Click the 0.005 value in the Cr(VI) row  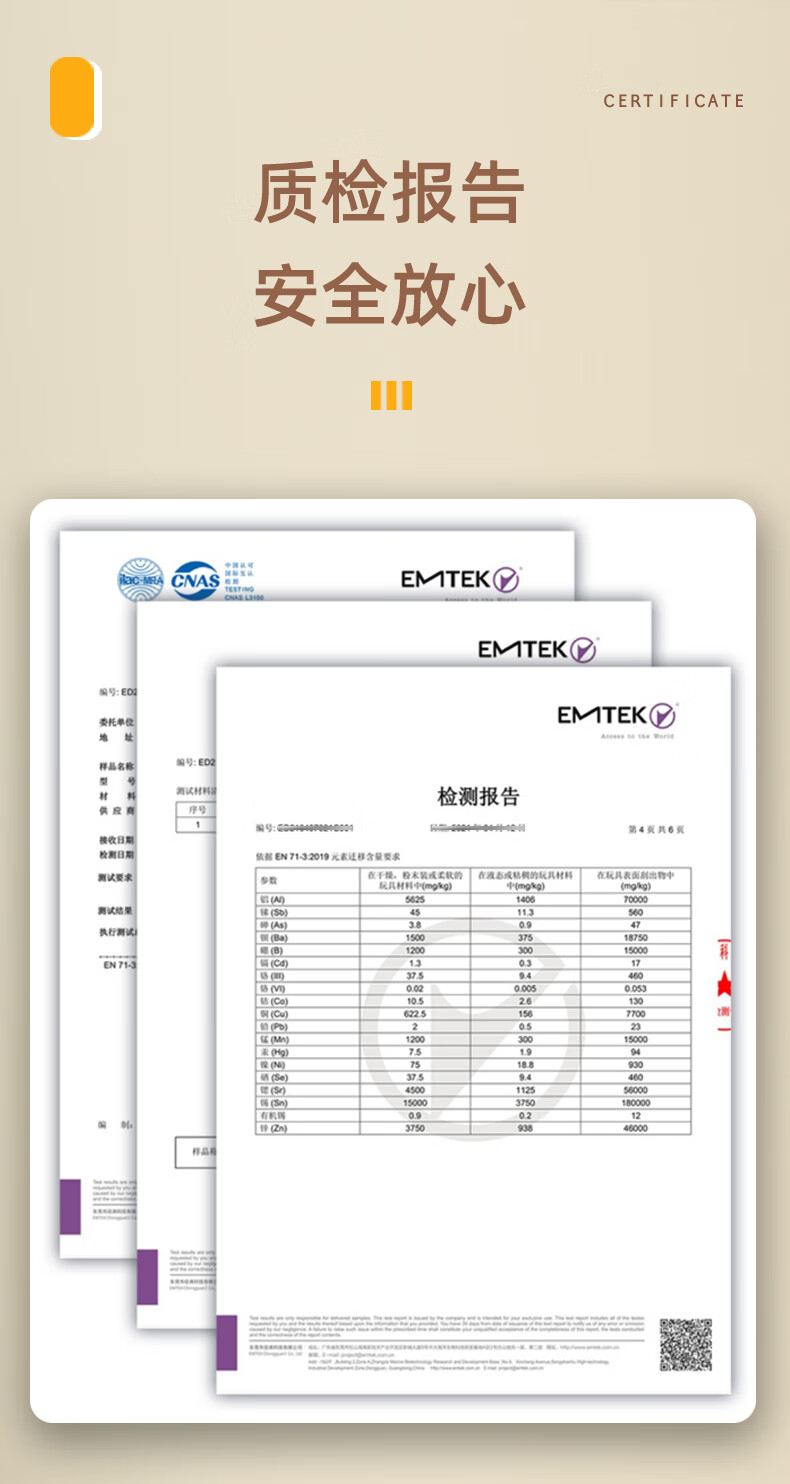click(x=525, y=989)
